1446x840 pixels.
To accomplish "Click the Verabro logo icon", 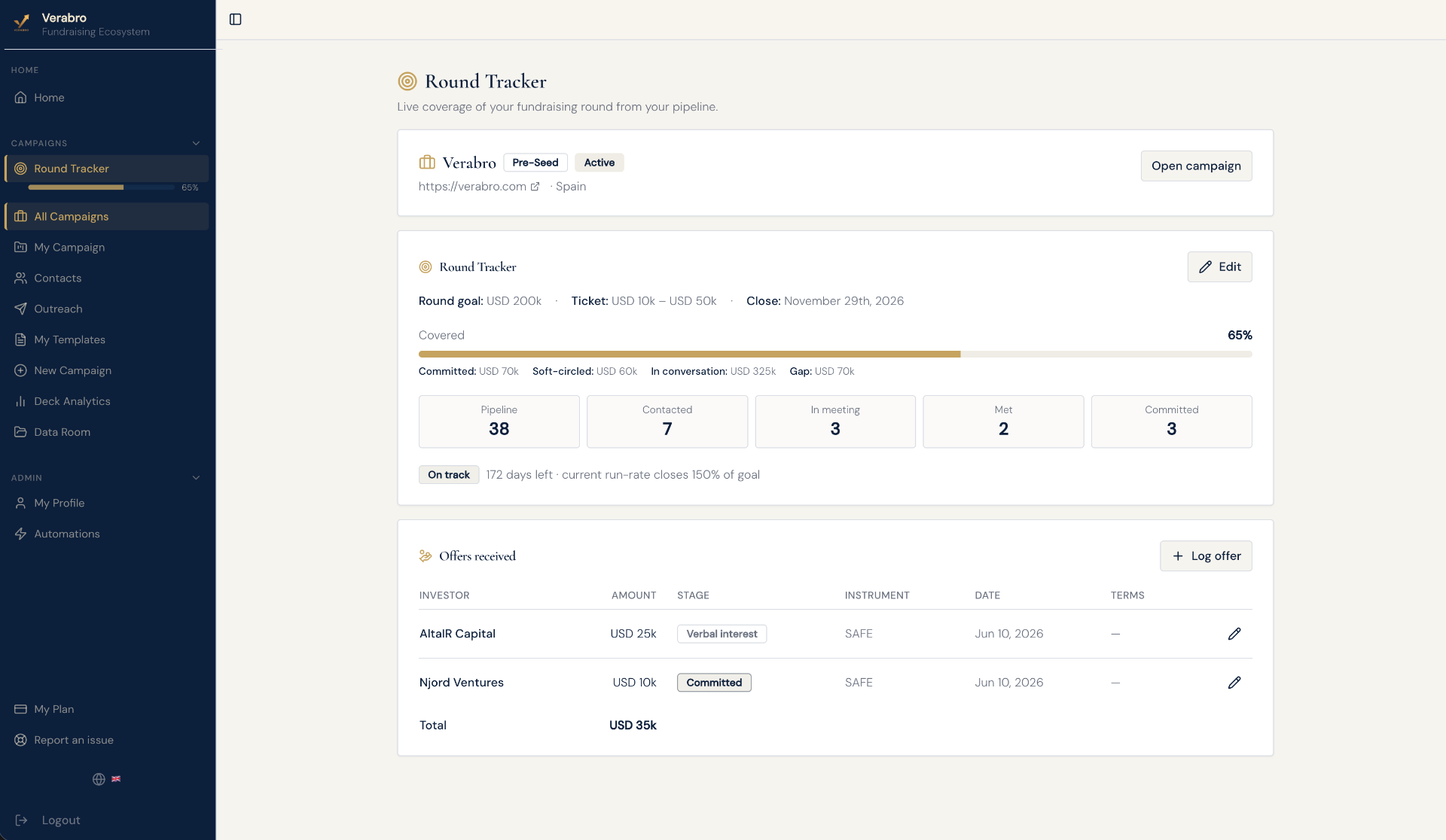I will coord(22,23).
